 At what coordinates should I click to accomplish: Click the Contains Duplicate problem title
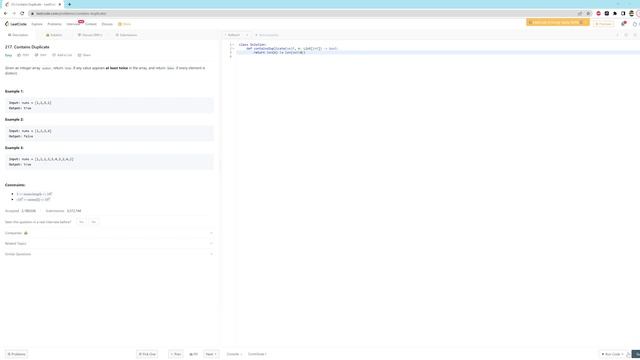click(27, 47)
